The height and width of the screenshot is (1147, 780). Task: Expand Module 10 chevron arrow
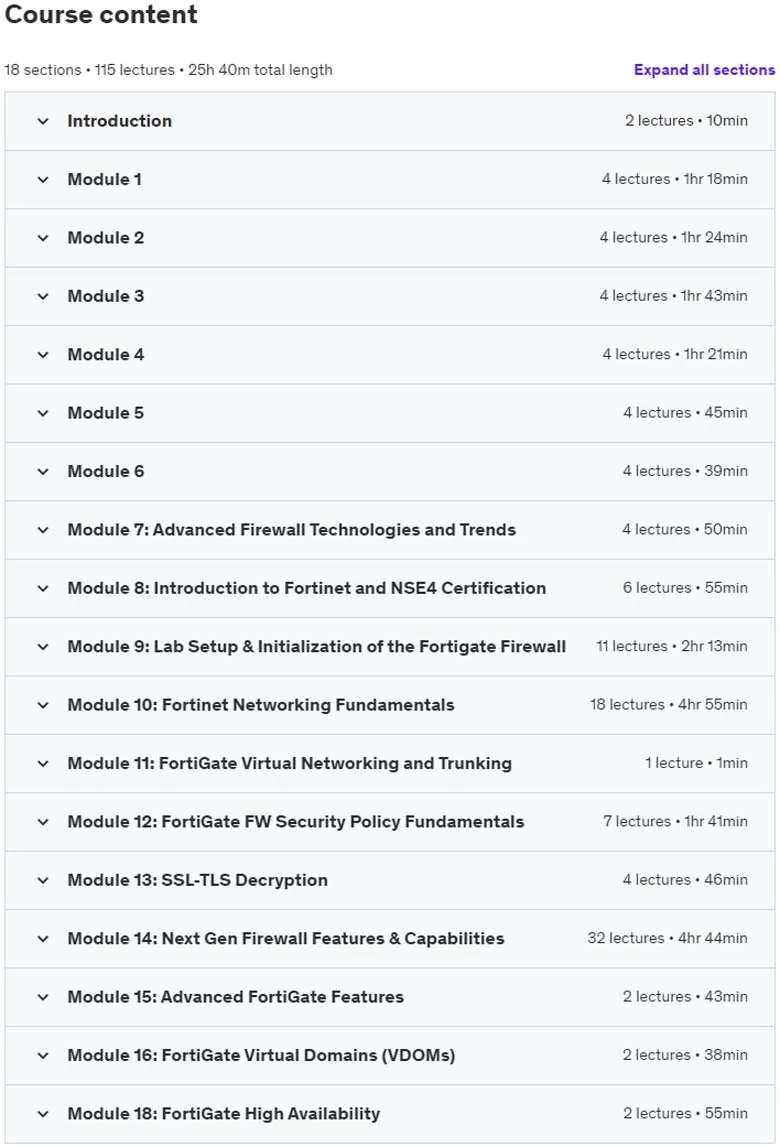43,706
